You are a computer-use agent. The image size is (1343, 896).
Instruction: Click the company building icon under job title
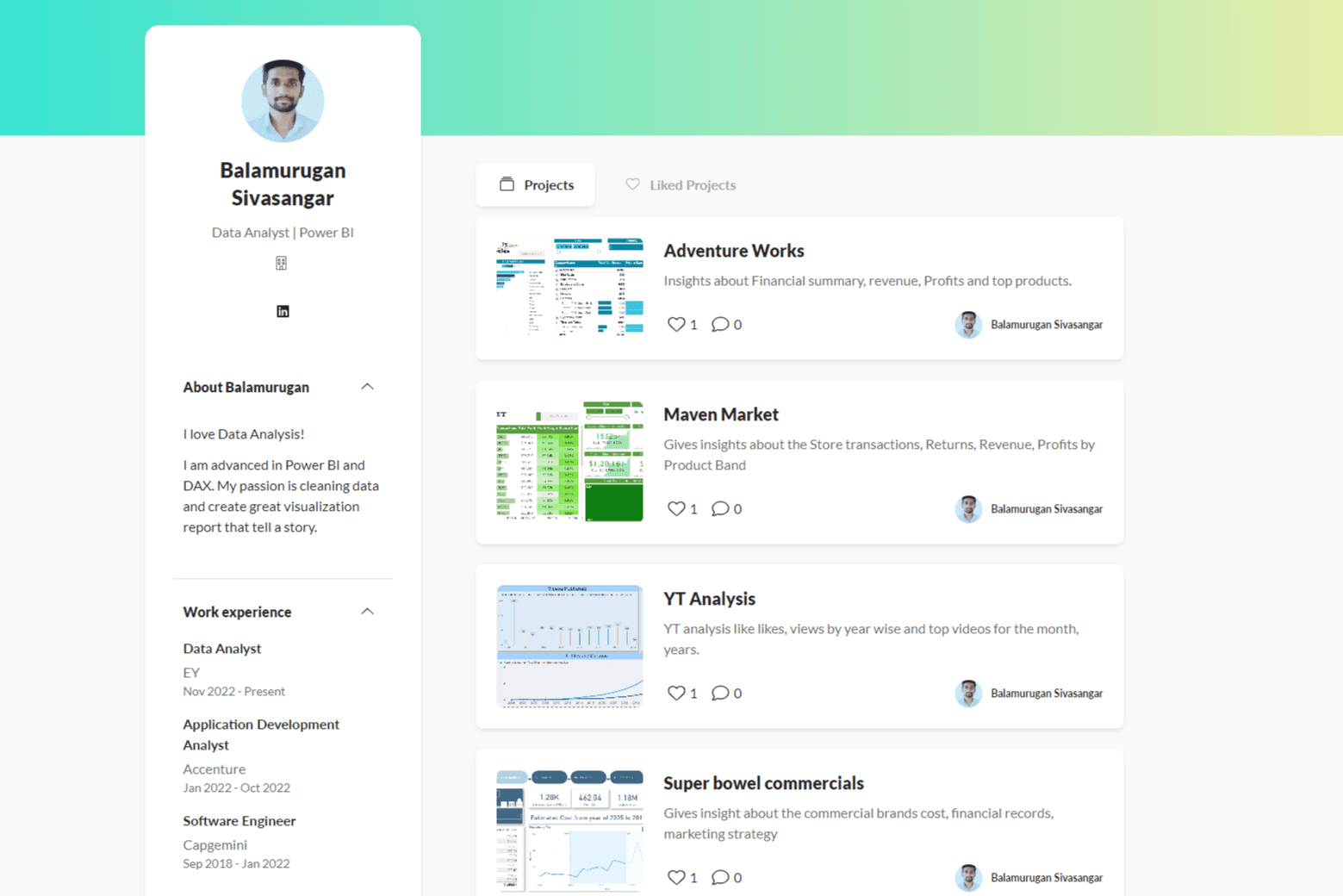click(282, 263)
